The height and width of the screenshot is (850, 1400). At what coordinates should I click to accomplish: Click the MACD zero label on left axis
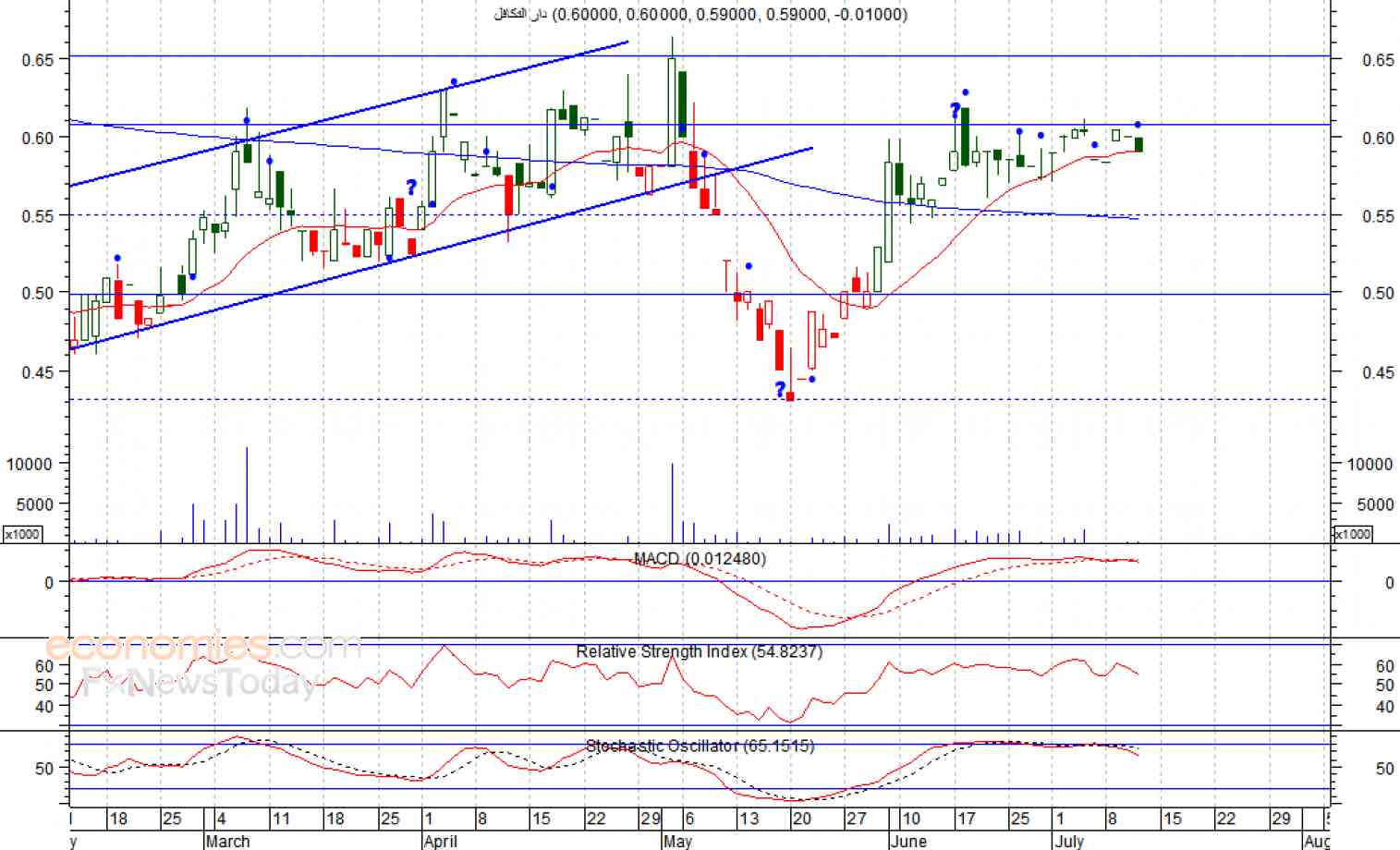(49, 583)
